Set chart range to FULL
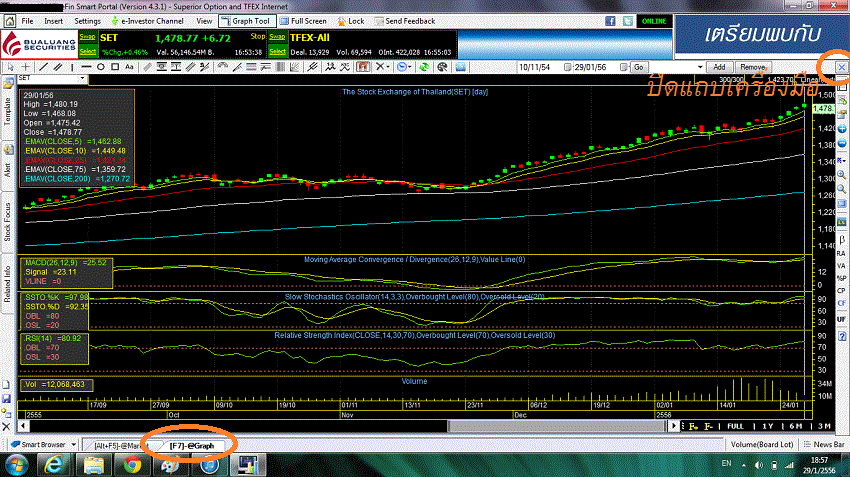The image size is (850, 477). point(735,427)
